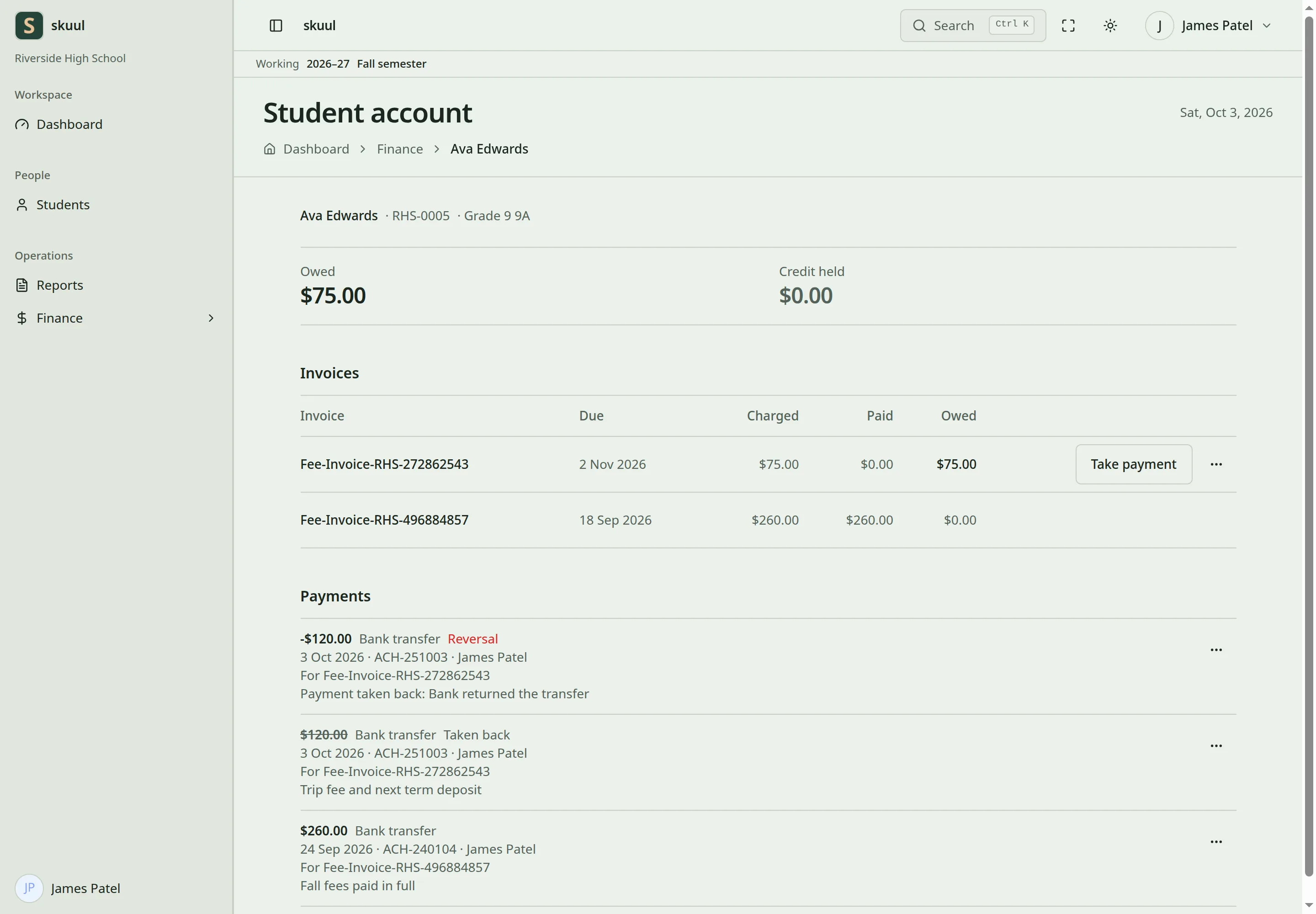Image resolution: width=1316 pixels, height=914 pixels.
Task: Click Fee-Invoice-RHS-496884857 invoice name
Action: coord(384,520)
